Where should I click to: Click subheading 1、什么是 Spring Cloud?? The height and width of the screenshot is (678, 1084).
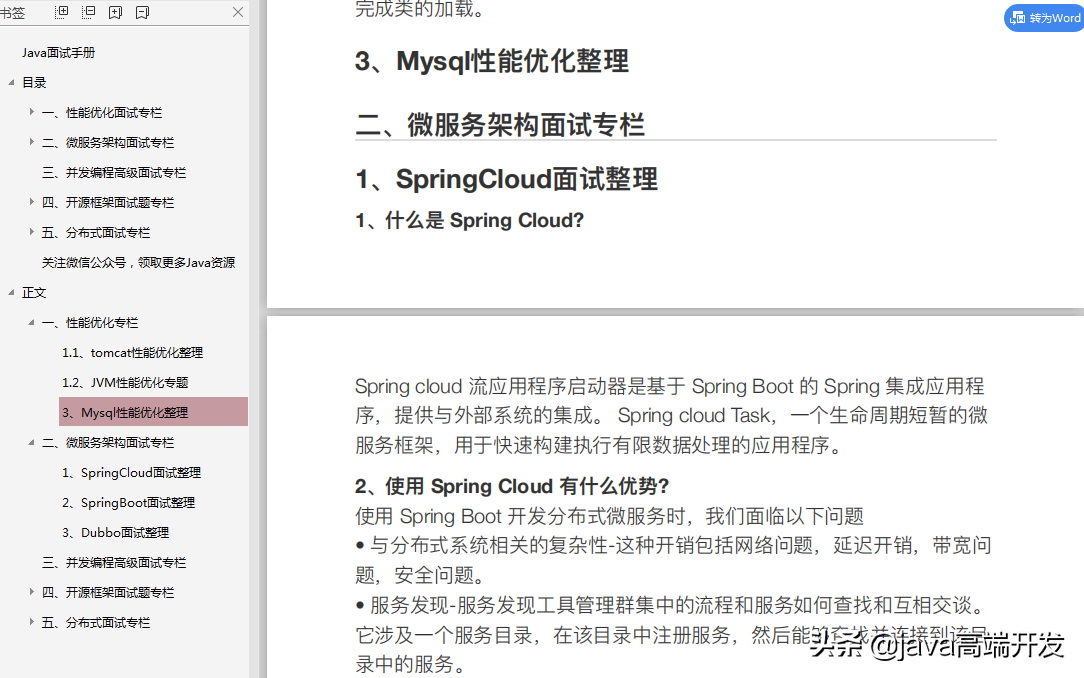(x=469, y=220)
